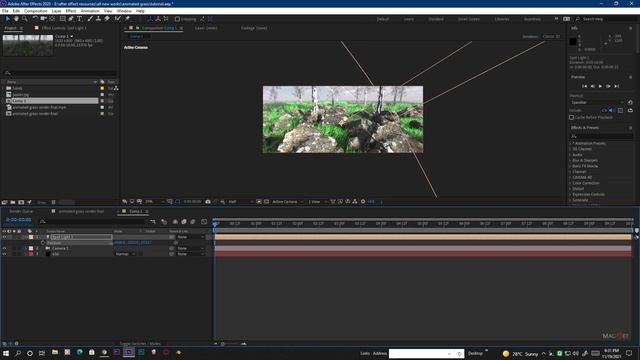Open the Spacebar shortcut dropdown
The image size is (640, 360).
click(597, 102)
